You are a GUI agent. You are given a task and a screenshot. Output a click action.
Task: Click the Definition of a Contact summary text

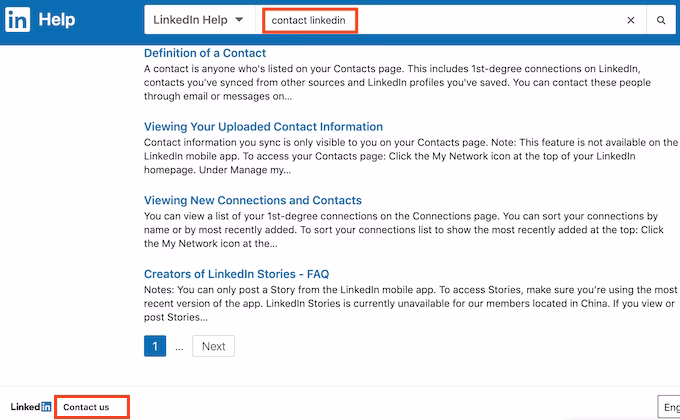(x=400, y=82)
